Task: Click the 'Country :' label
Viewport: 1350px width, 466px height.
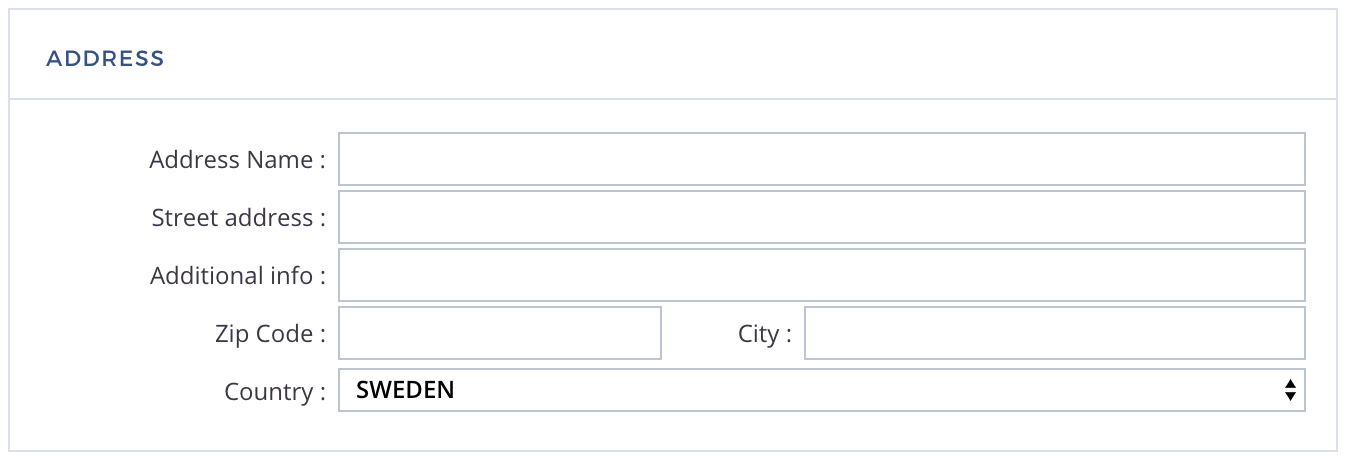Action: pos(275,392)
